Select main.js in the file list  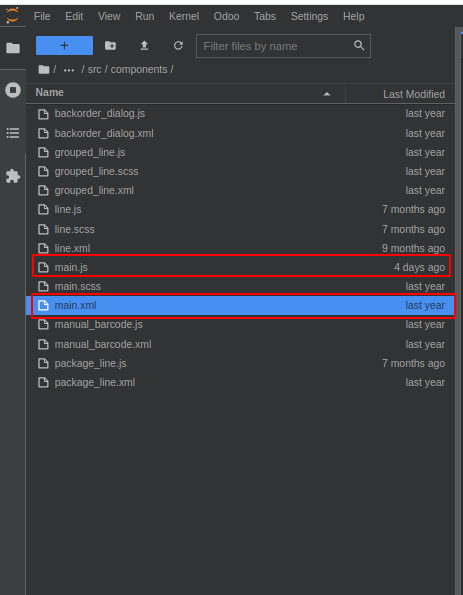[241, 267]
